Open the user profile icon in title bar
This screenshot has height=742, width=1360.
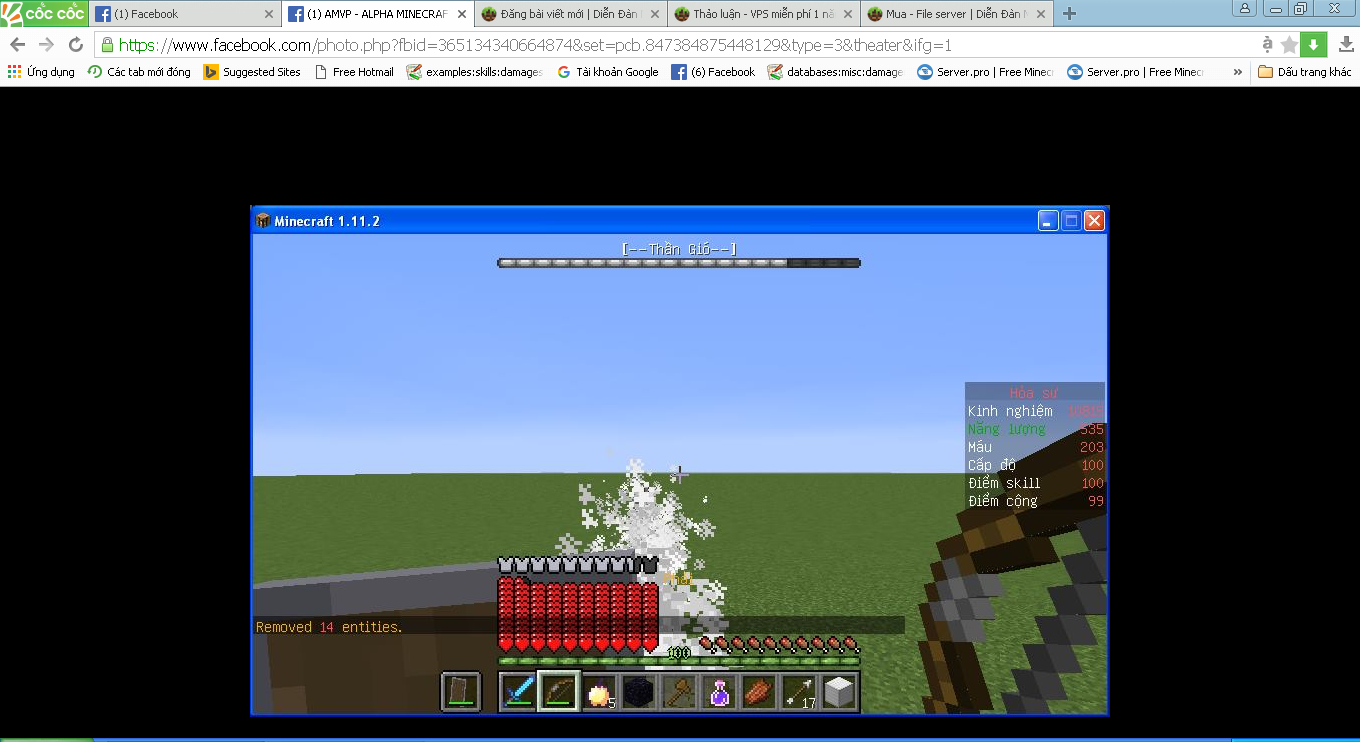coord(1246,9)
